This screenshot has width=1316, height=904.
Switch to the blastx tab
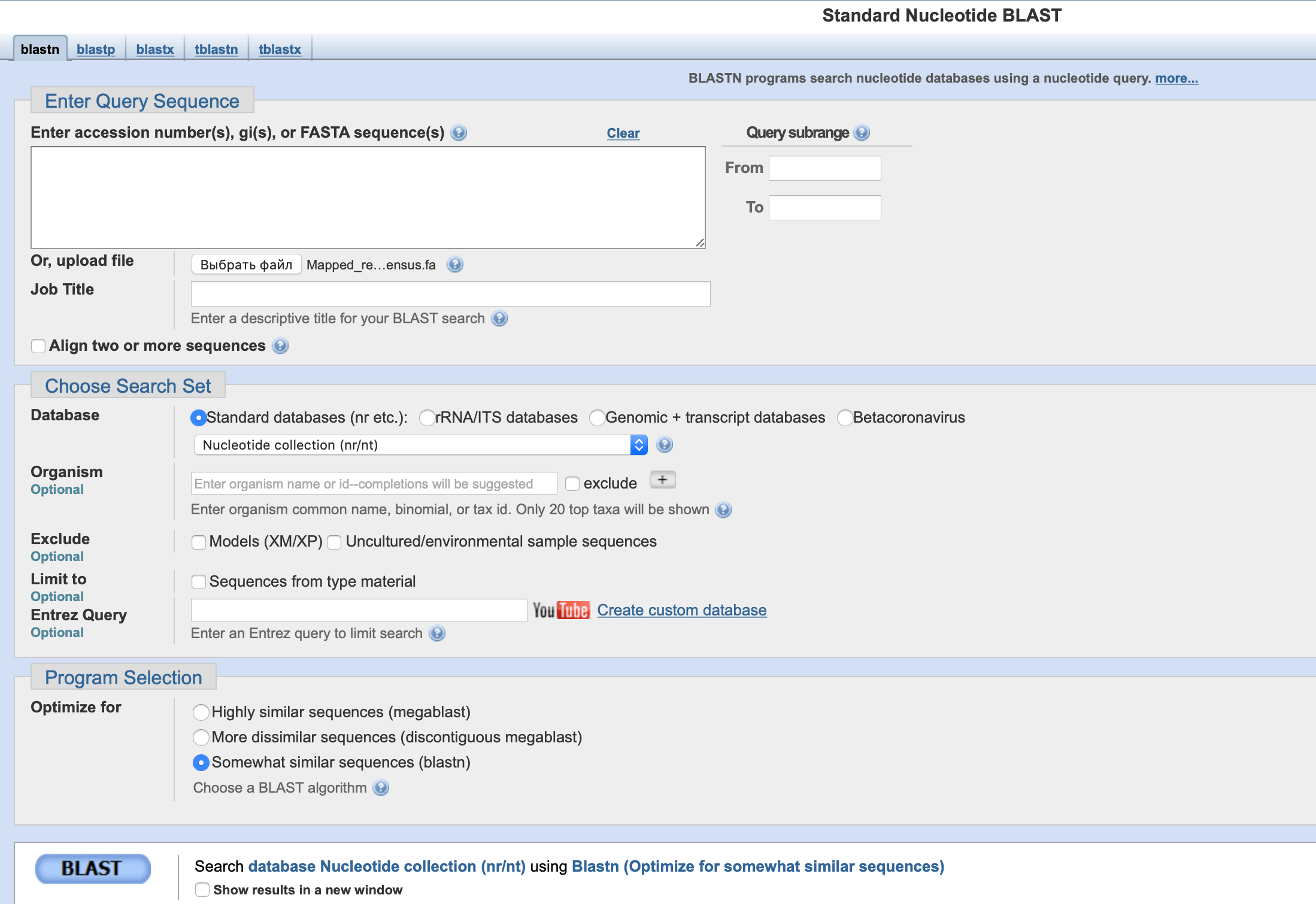coord(155,49)
